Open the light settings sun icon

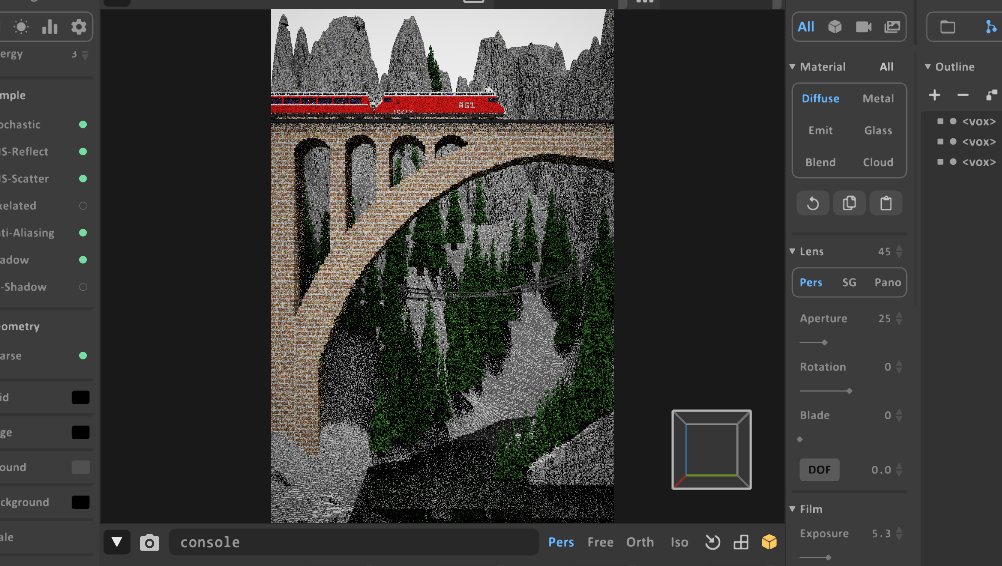[21, 27]
